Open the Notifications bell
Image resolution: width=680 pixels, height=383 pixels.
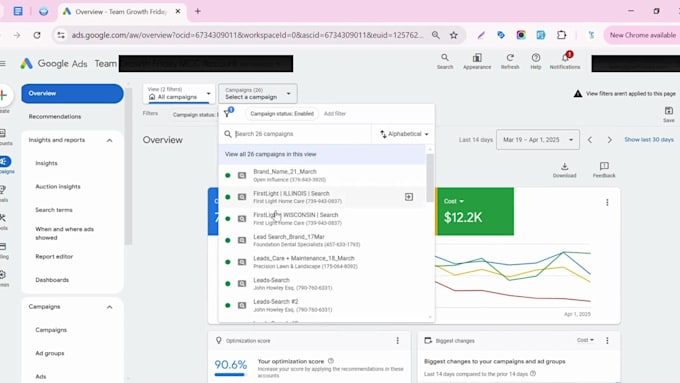pos(565,61)
